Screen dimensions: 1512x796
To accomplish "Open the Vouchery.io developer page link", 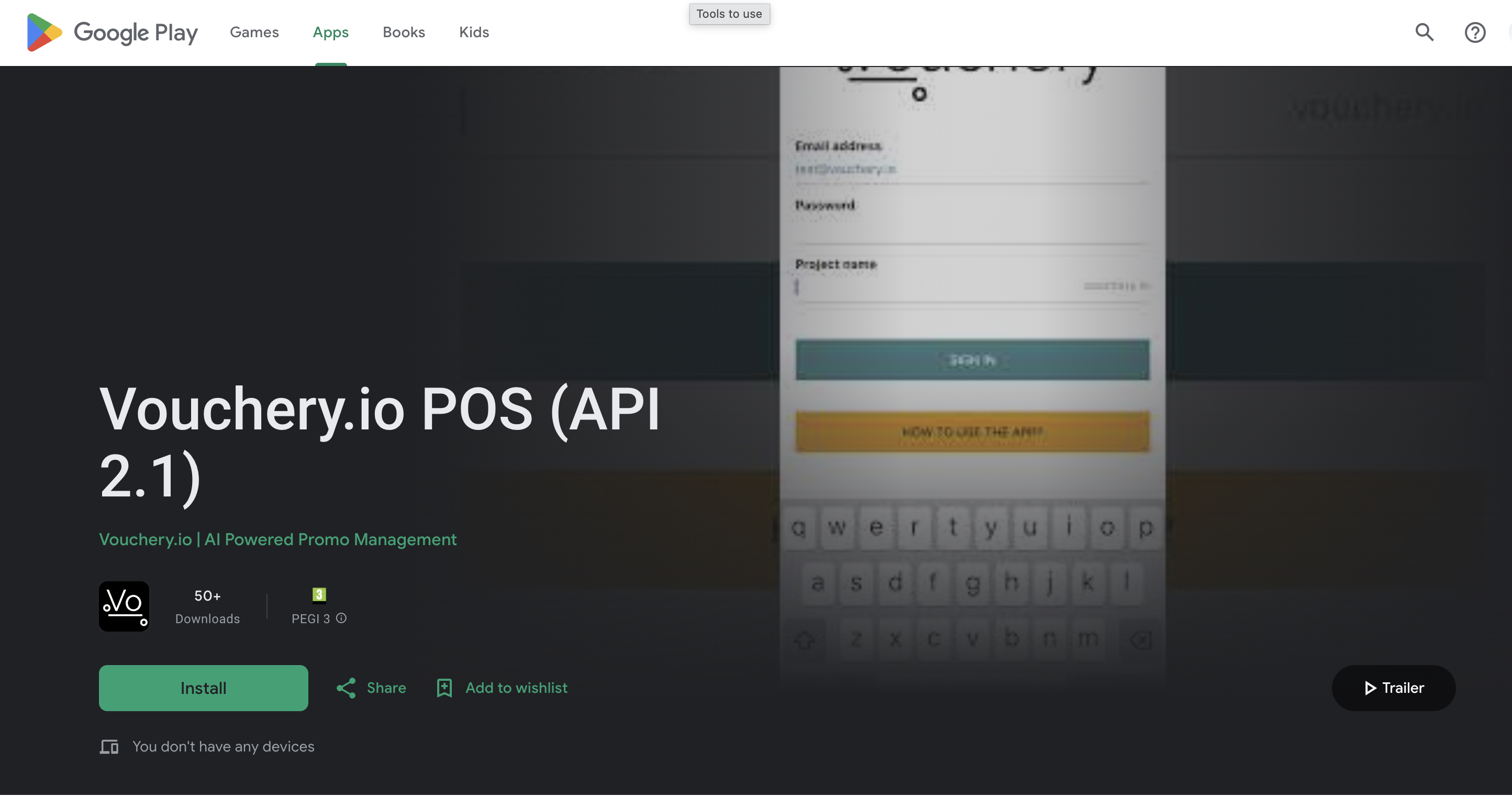I will pyautogui.click(x=277, y=539).
